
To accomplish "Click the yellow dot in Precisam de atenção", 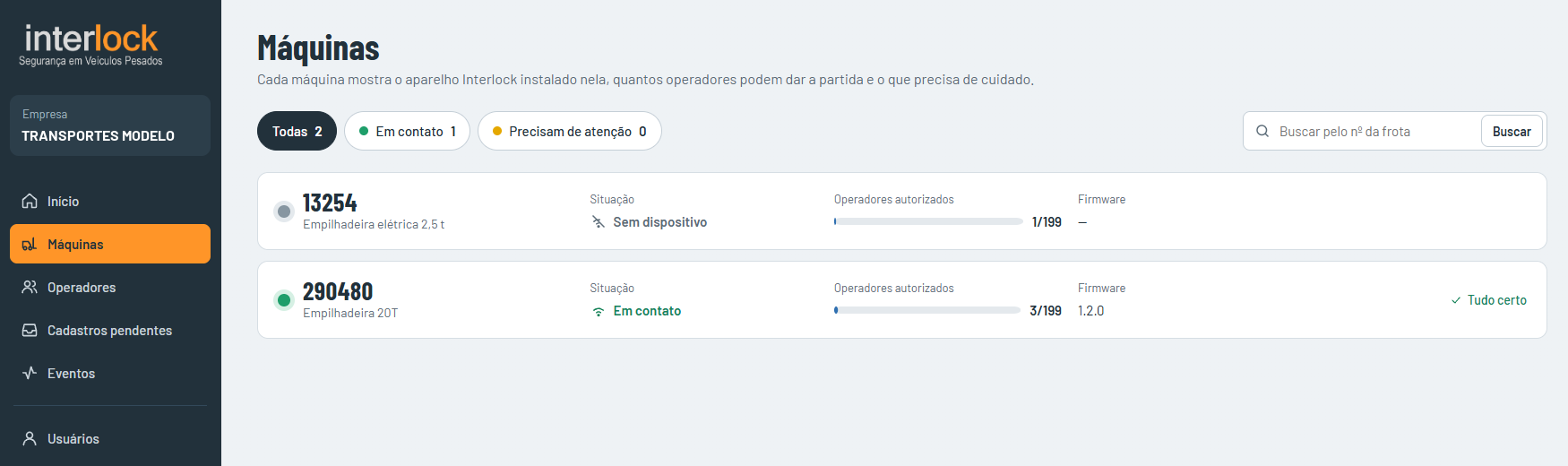I will (497, 131).
